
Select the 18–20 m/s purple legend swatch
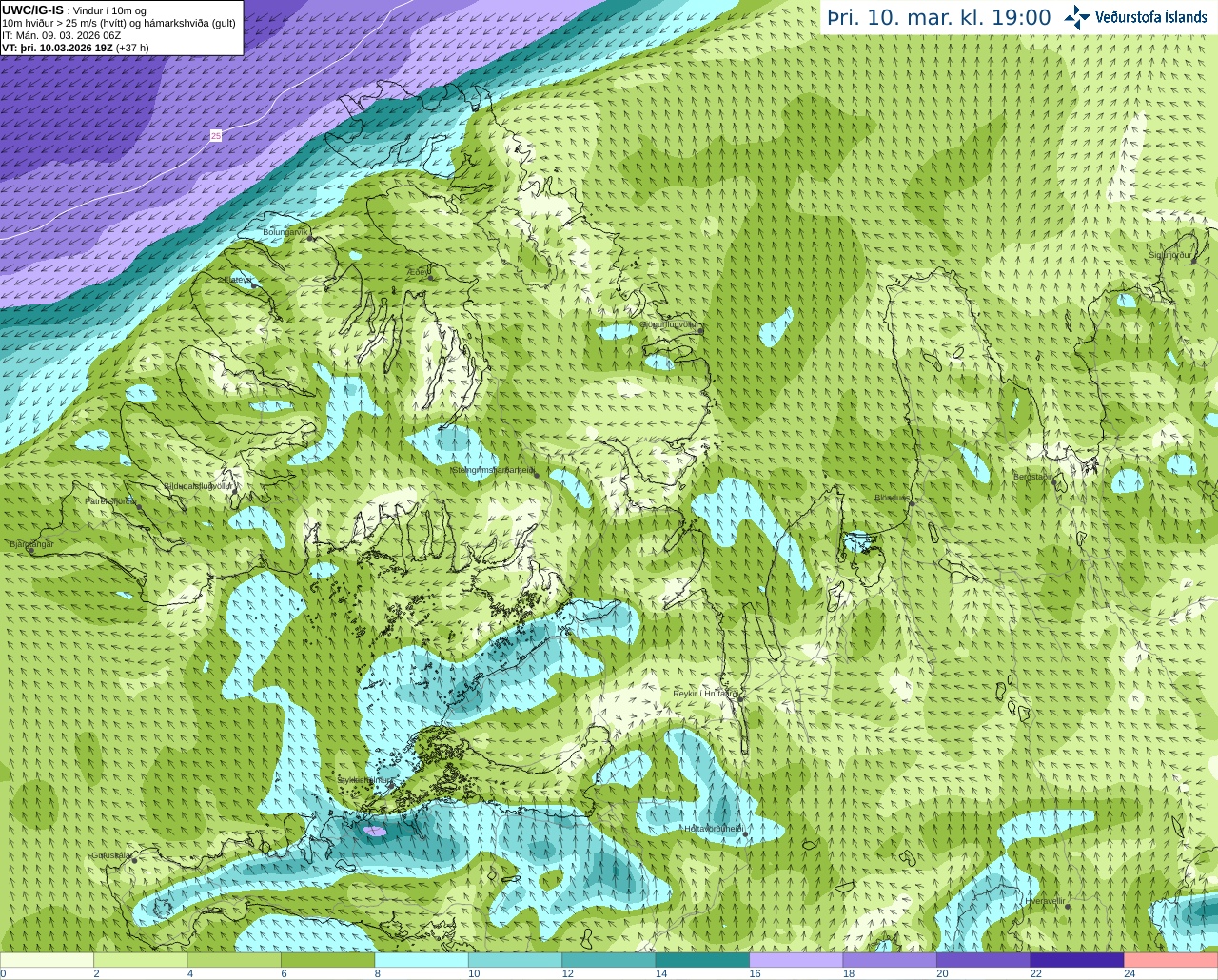[890, 960]
